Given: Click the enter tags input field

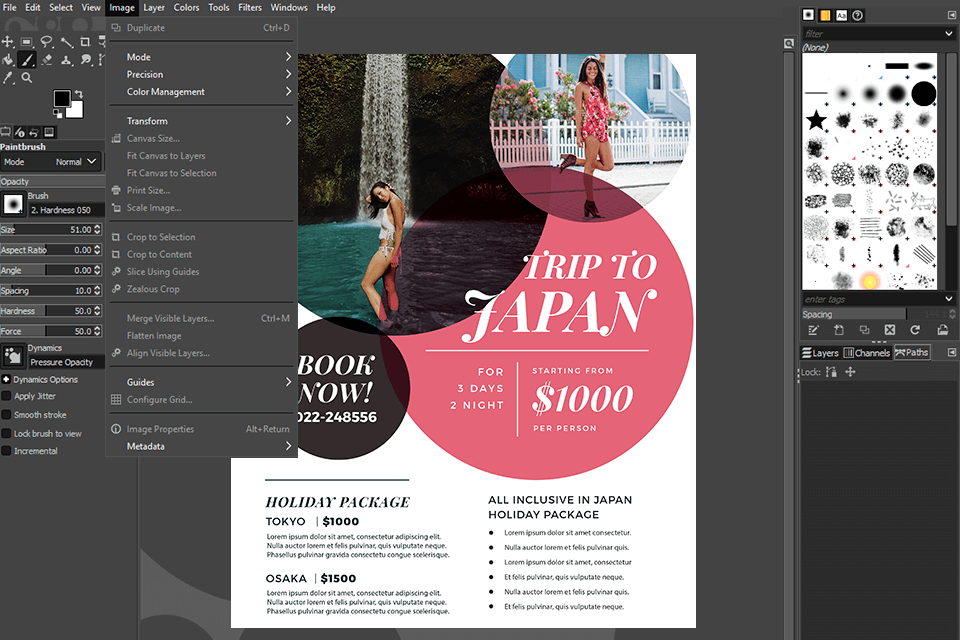Looking at the screenshot, I should (870, 299).
